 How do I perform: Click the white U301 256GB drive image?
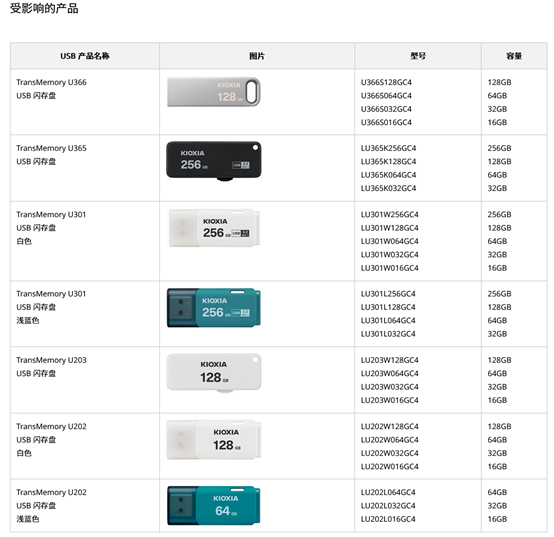214,228
